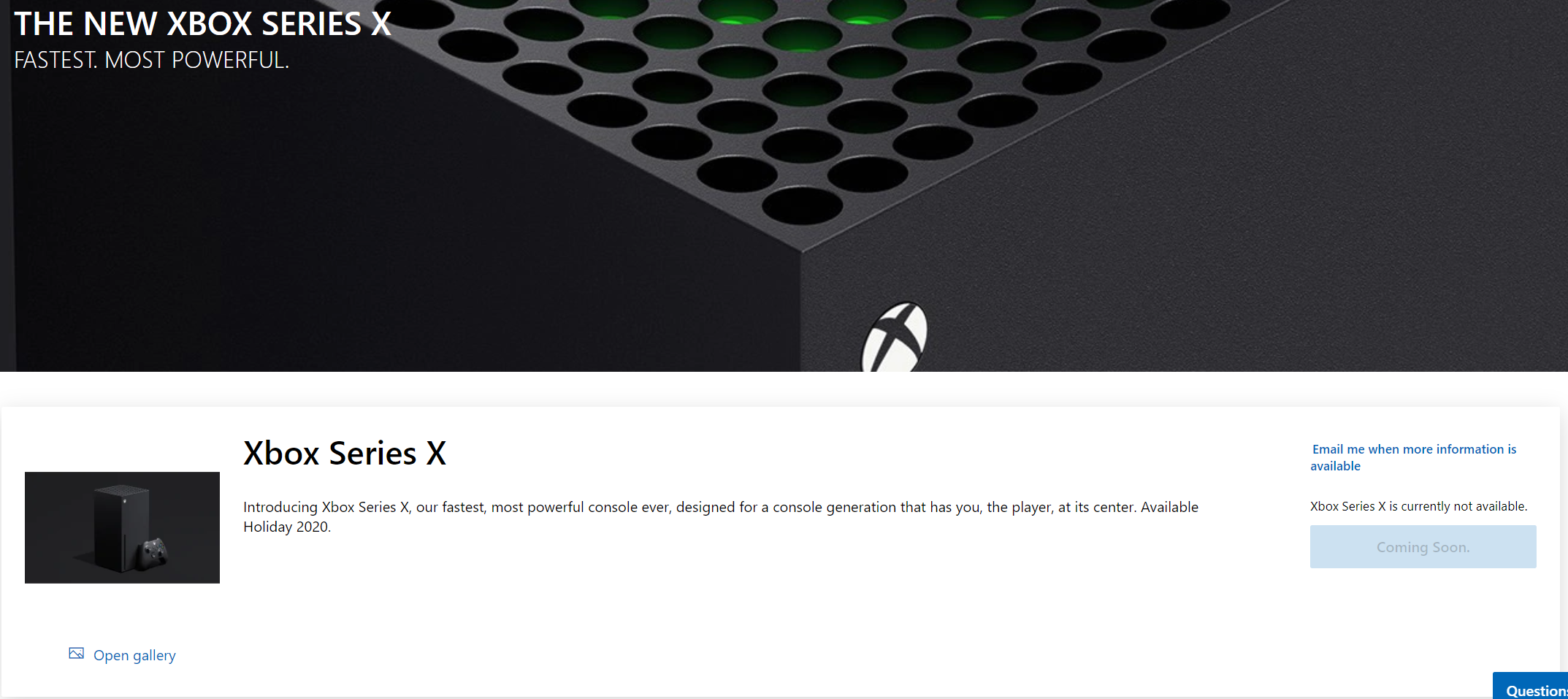Viewport: 1568px width, 699px height.
Task: Click the FASTEST. MOST POWERFUL. tagline
Action: (x=152, y=60)
